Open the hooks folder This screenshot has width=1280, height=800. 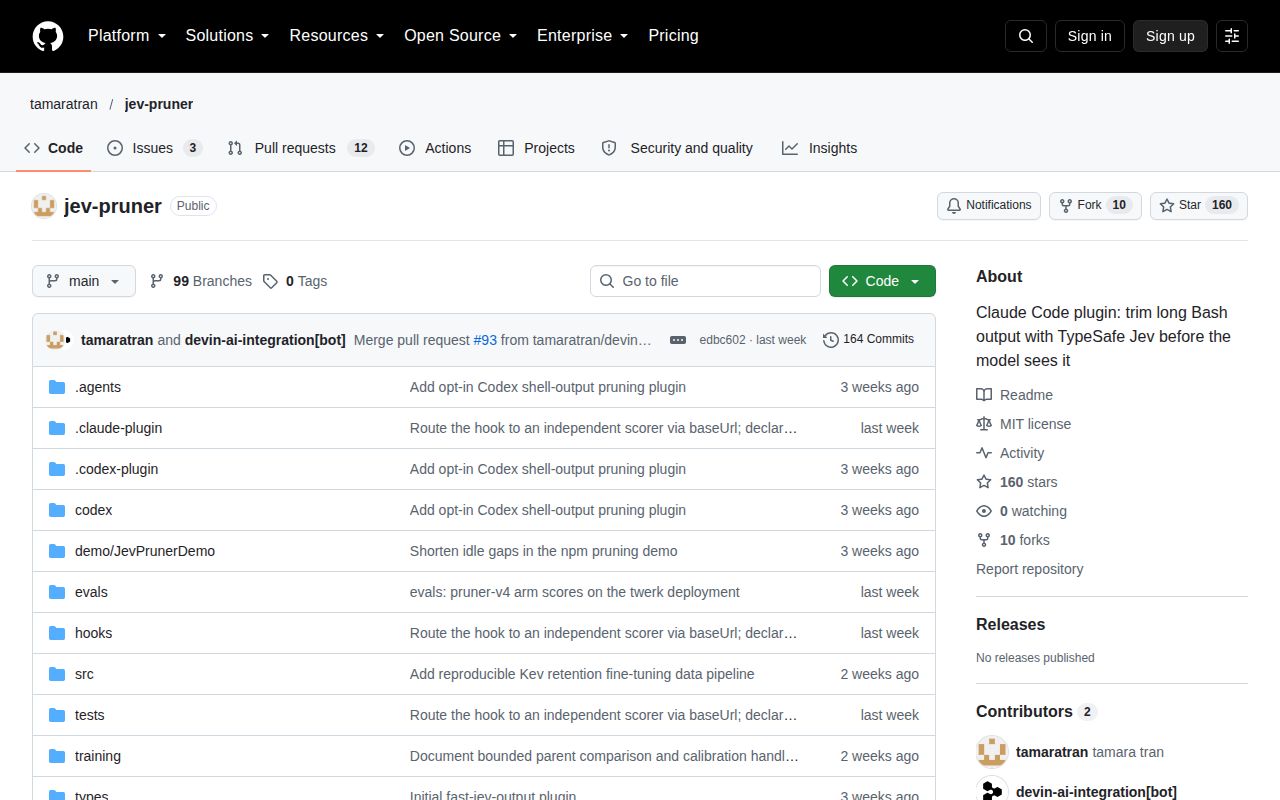pos(93,633)
